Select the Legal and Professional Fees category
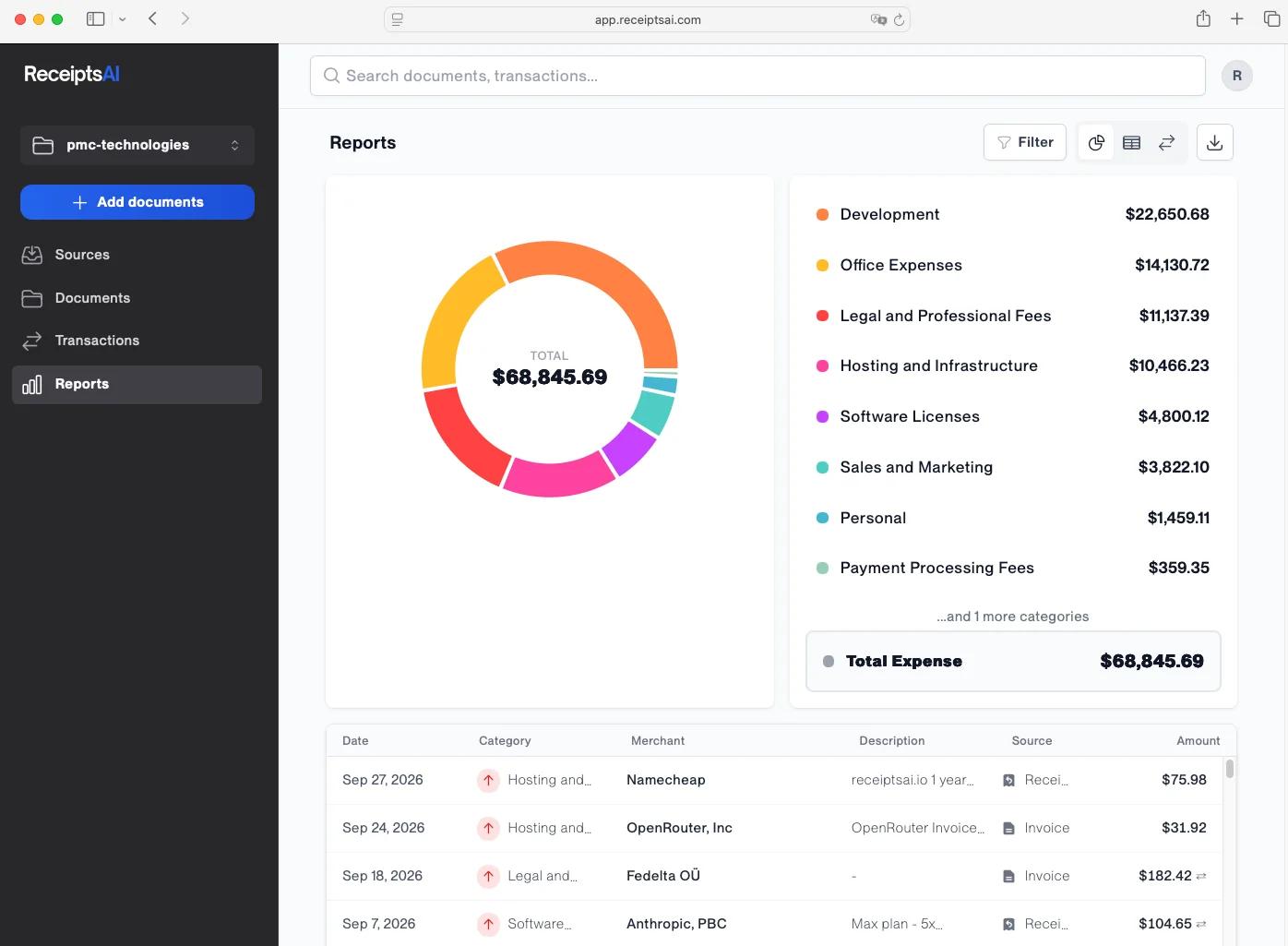 tap(1013, 316)
